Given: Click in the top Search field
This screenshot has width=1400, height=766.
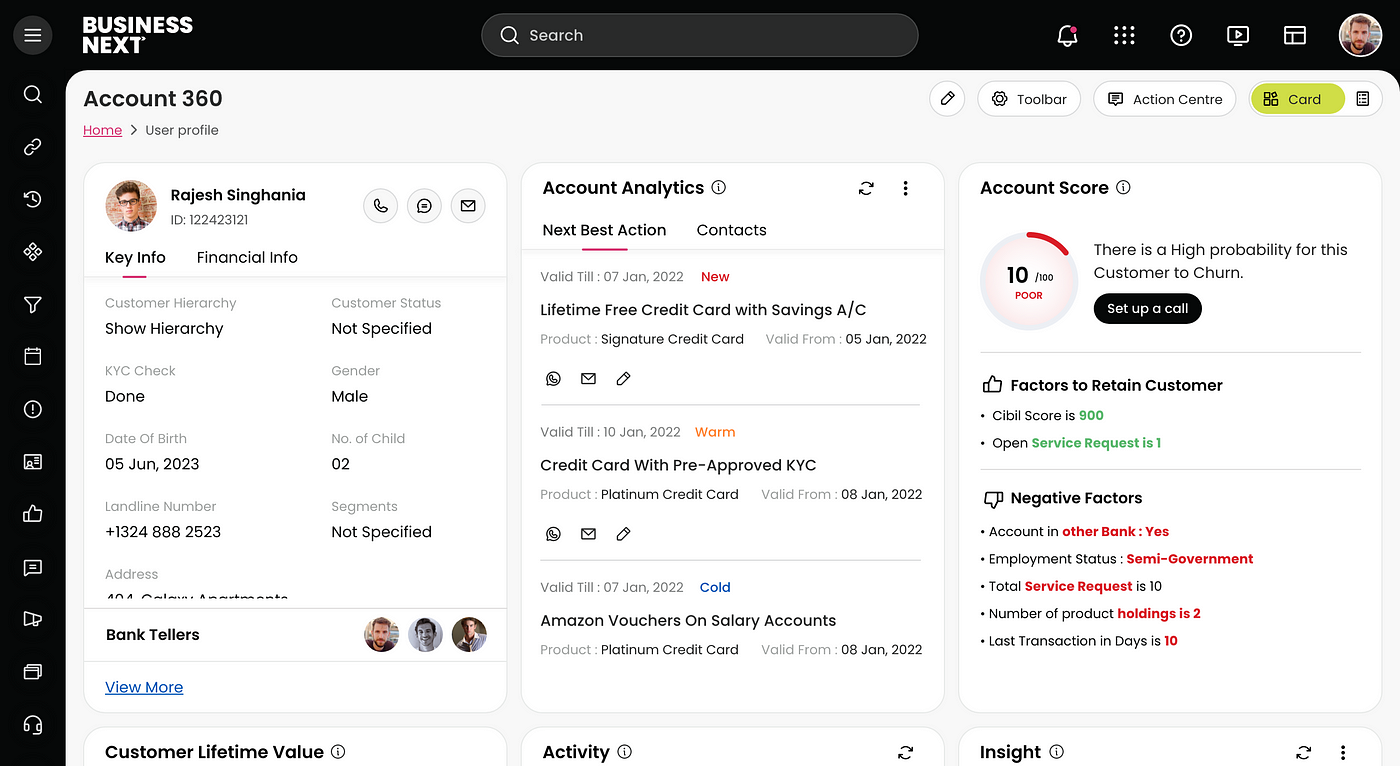Looking at the screenshot, I should pos(700,36).
